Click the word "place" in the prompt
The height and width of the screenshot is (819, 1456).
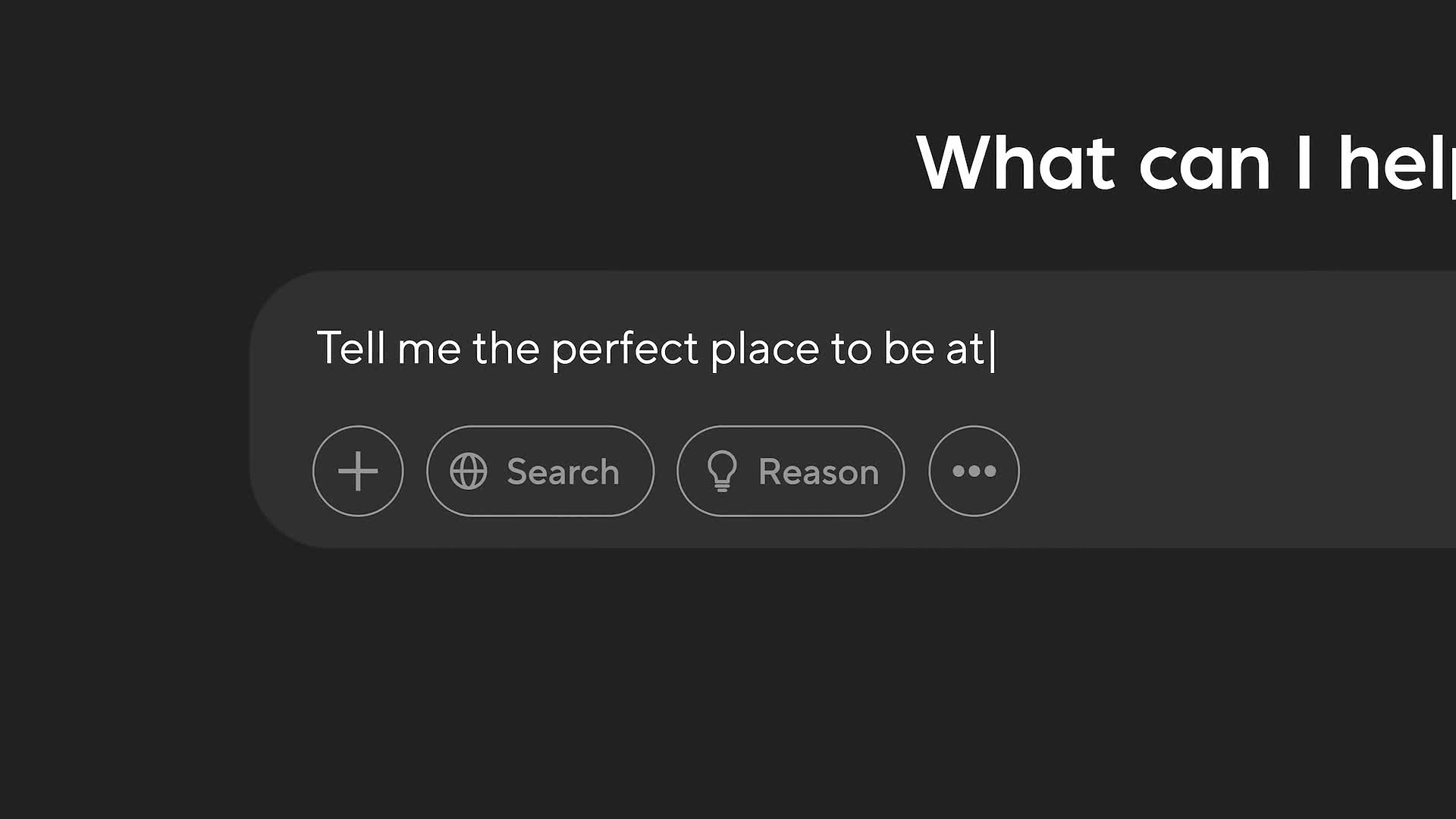point(764,349)
